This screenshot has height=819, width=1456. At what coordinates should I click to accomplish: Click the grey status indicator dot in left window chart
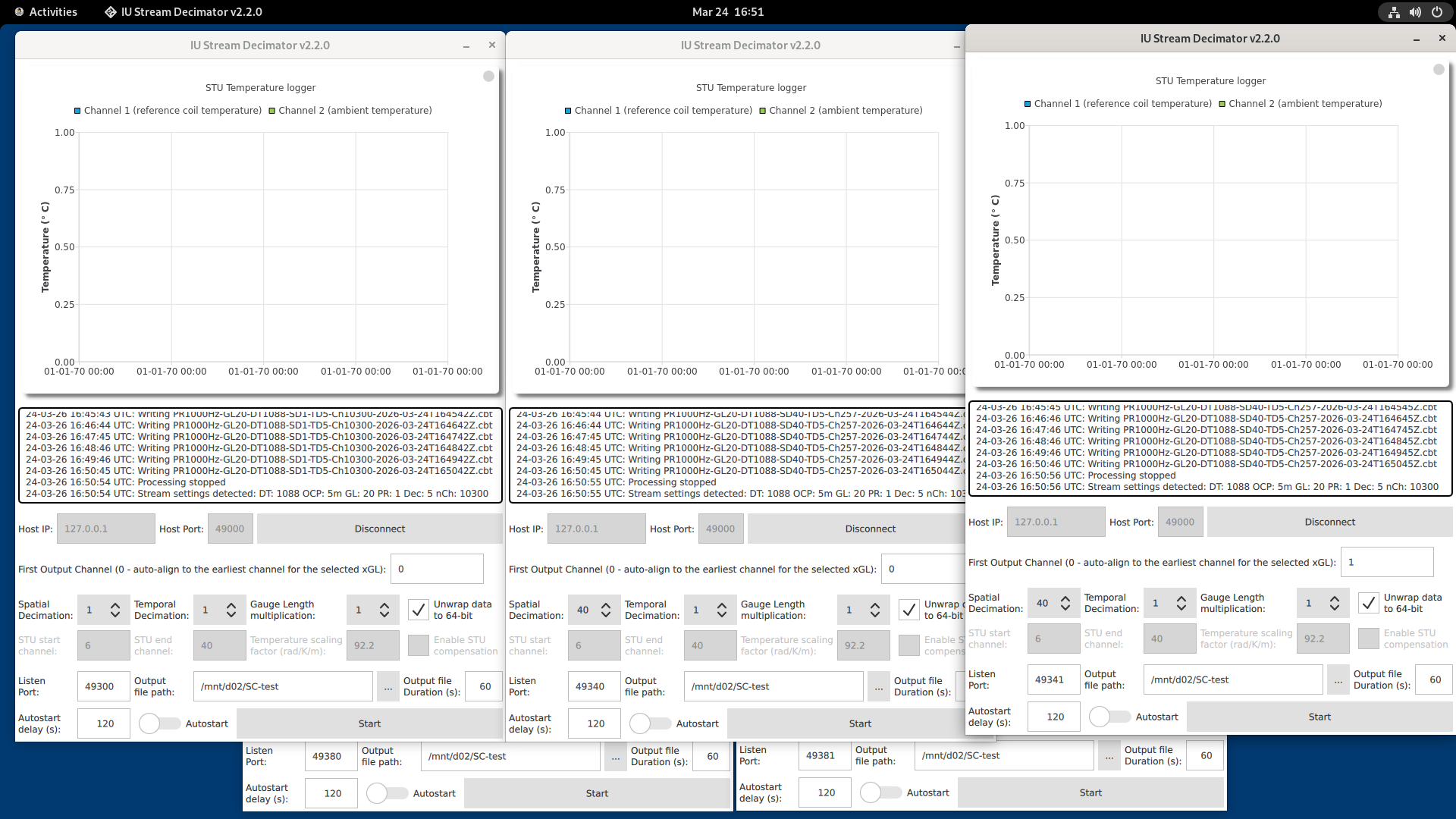coord(488,76)
